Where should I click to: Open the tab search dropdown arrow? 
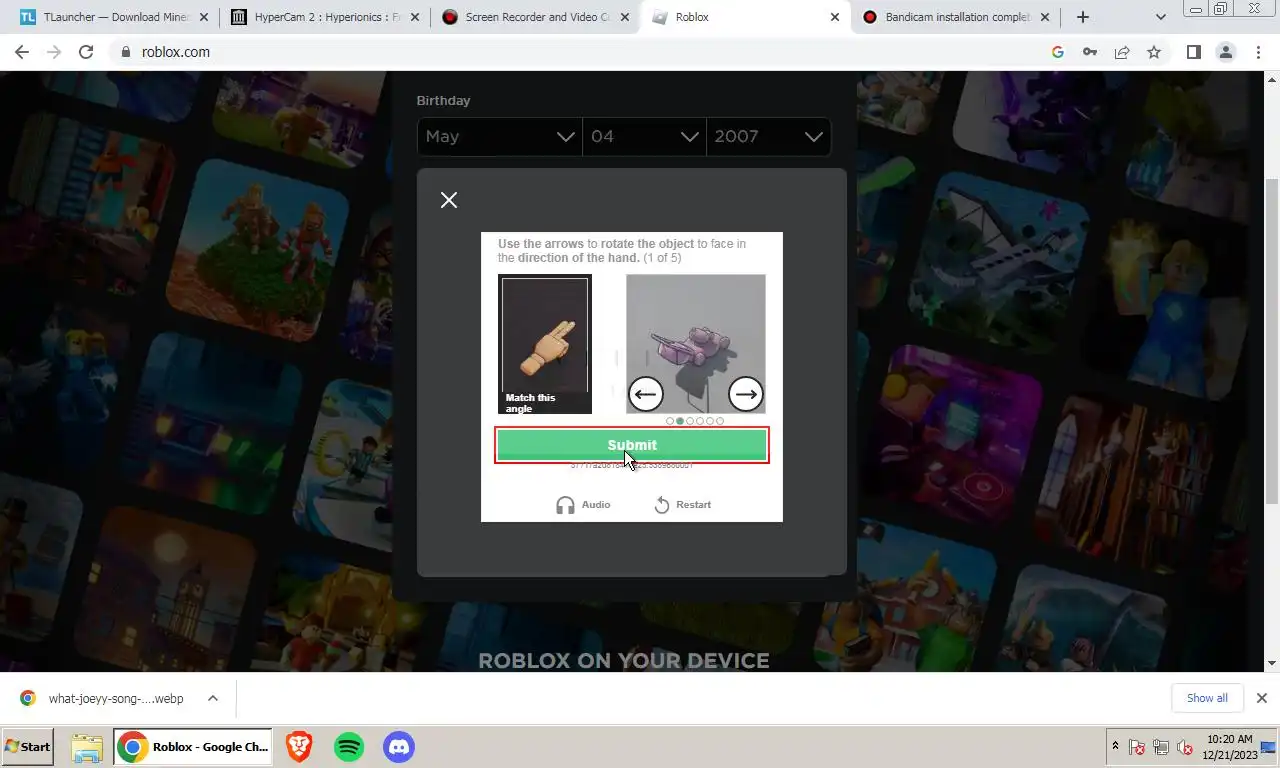tap(1161, 17)
